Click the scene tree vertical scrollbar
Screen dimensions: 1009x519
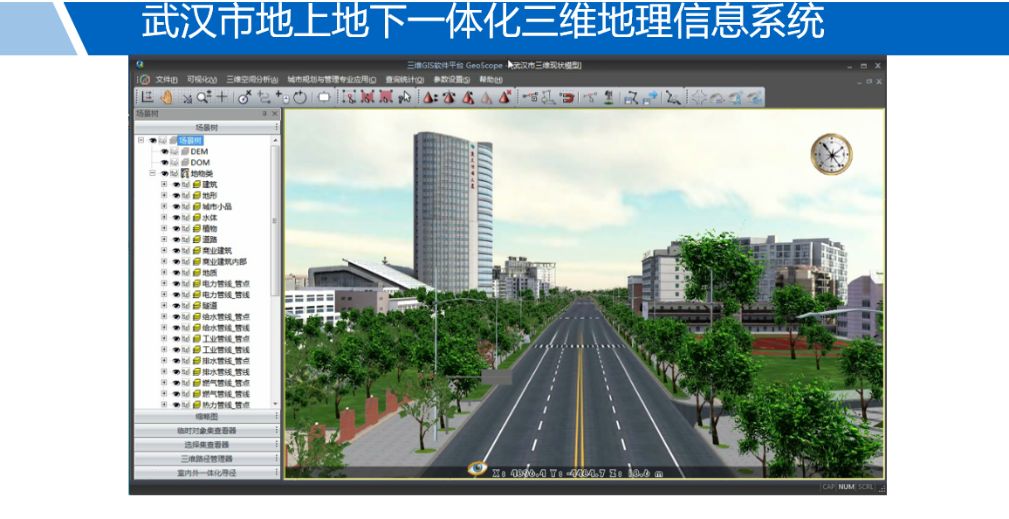coord(275,250)
